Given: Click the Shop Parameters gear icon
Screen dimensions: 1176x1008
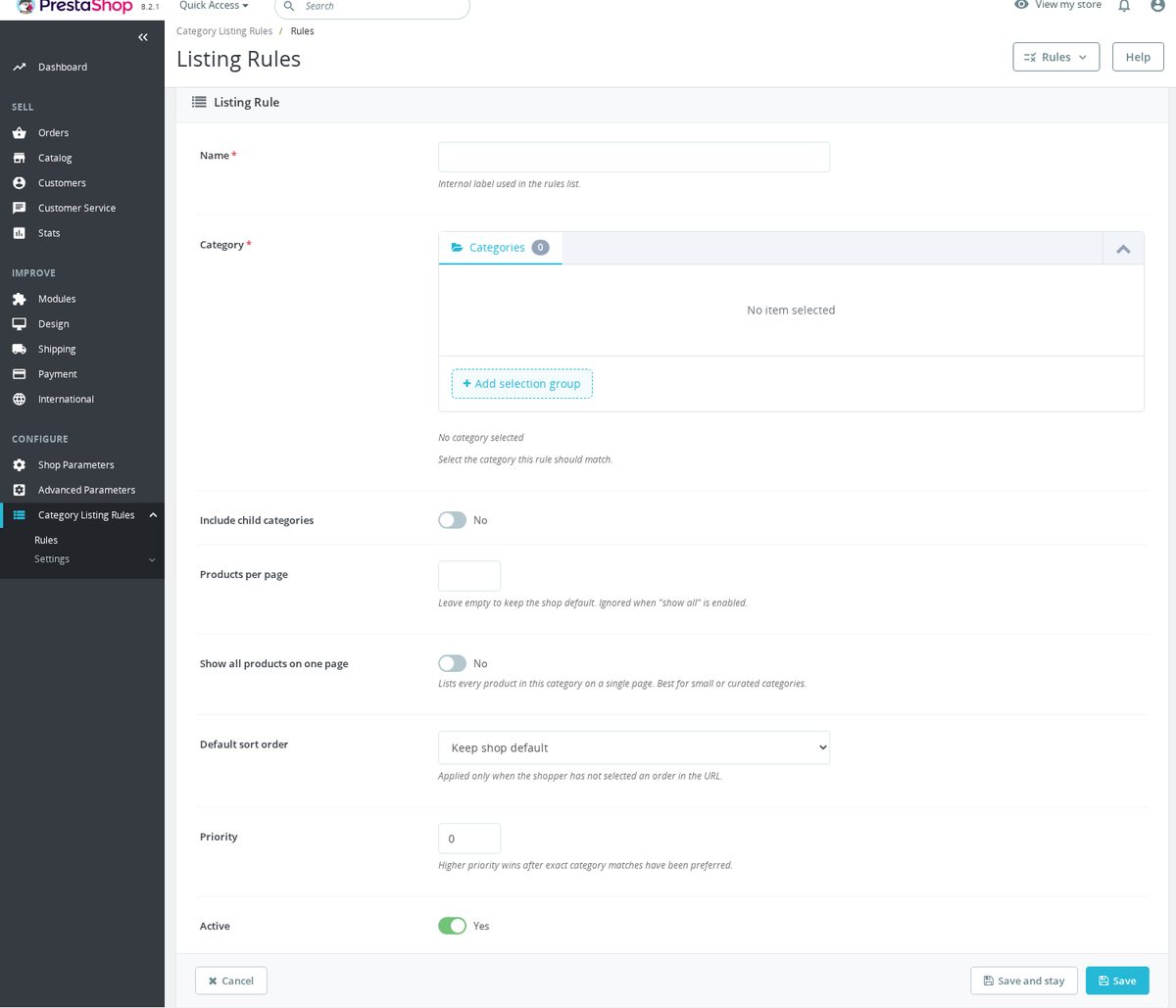Looking at the screenshot, I should pyautogui.click(x=19, y=464).
